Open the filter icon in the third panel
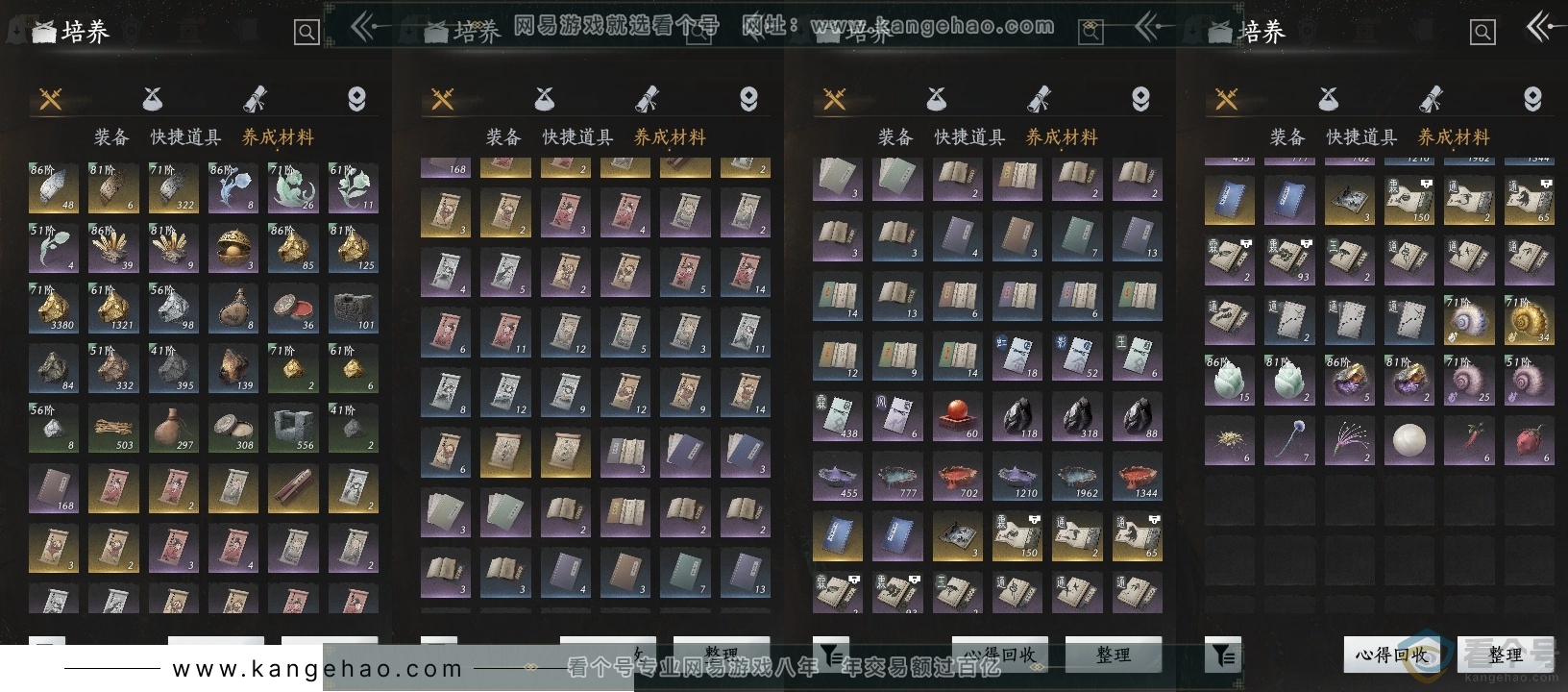Screen dimensions: 1568x692 click(831, 654)
